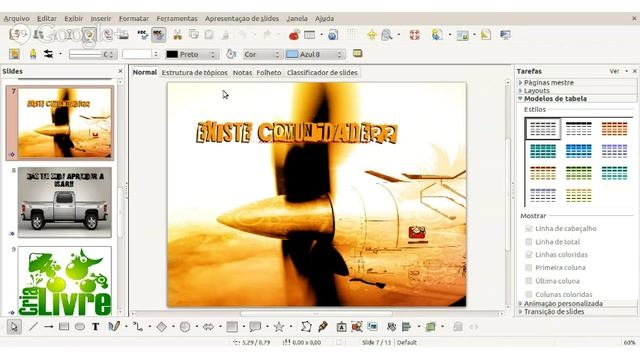Select the Connector tool

click(138, 327)
